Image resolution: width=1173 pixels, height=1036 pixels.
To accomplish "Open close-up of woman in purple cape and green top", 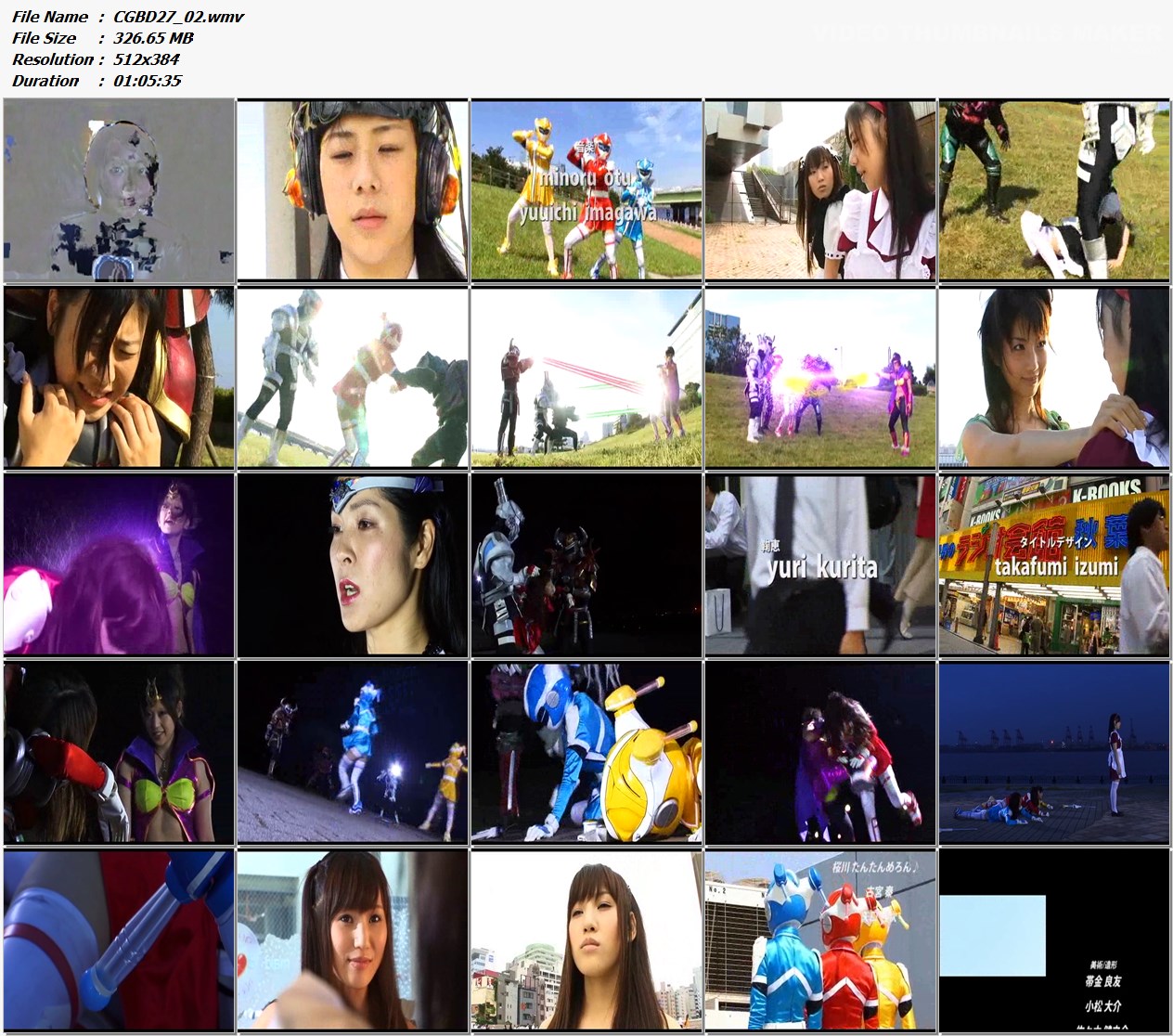I will (119, 752).
